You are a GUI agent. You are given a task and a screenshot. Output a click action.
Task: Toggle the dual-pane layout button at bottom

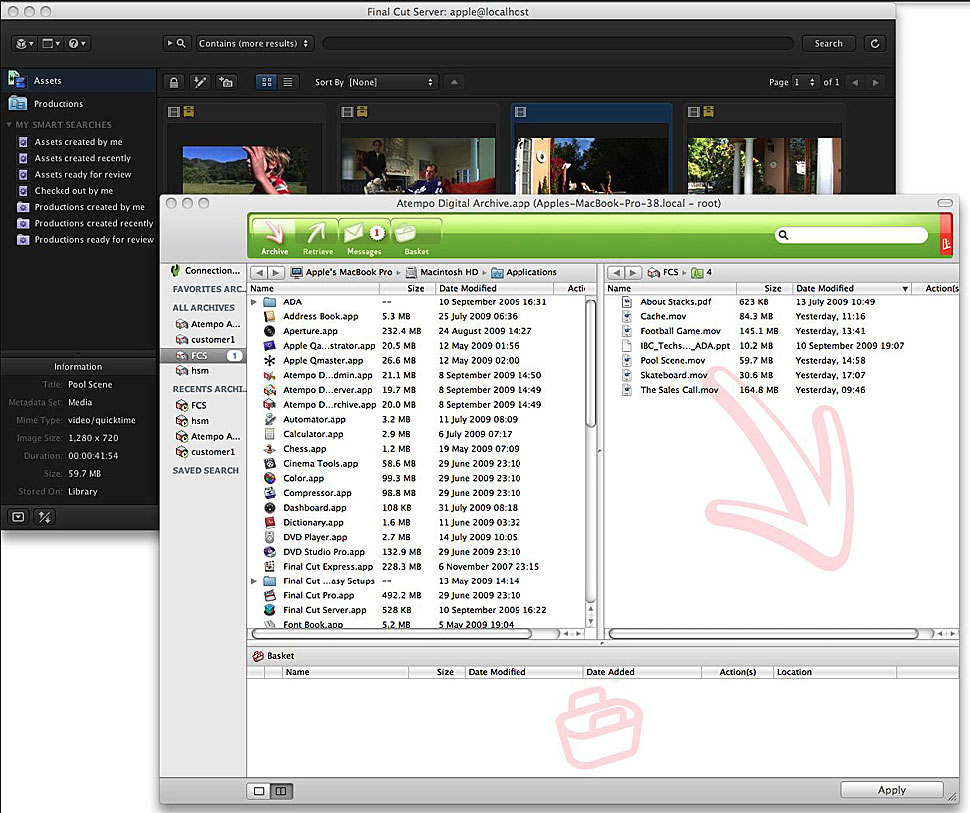(281, 791)
